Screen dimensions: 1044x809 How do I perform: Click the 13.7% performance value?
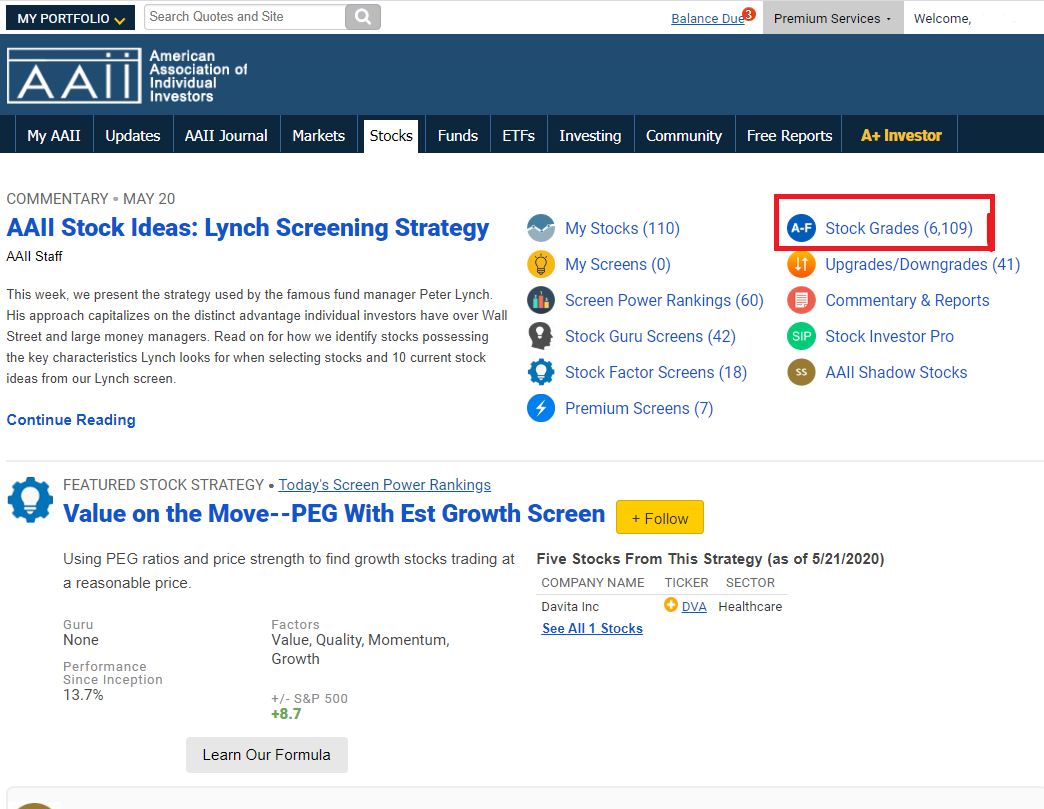83,694
